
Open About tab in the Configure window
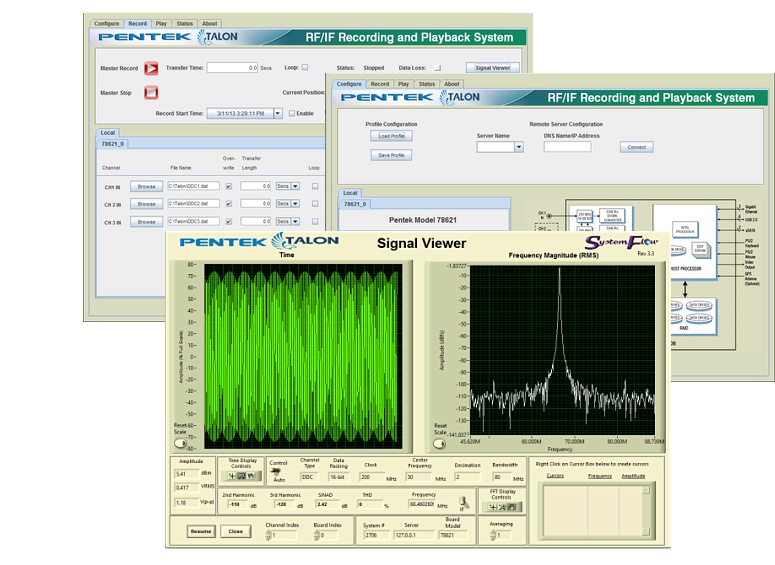click(452, 84)
